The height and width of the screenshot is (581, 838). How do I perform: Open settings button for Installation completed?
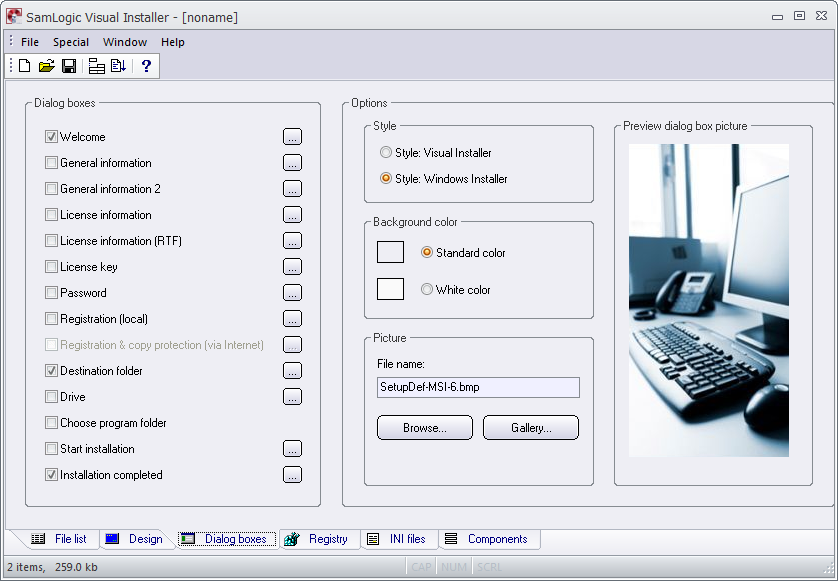pos(292,475)
